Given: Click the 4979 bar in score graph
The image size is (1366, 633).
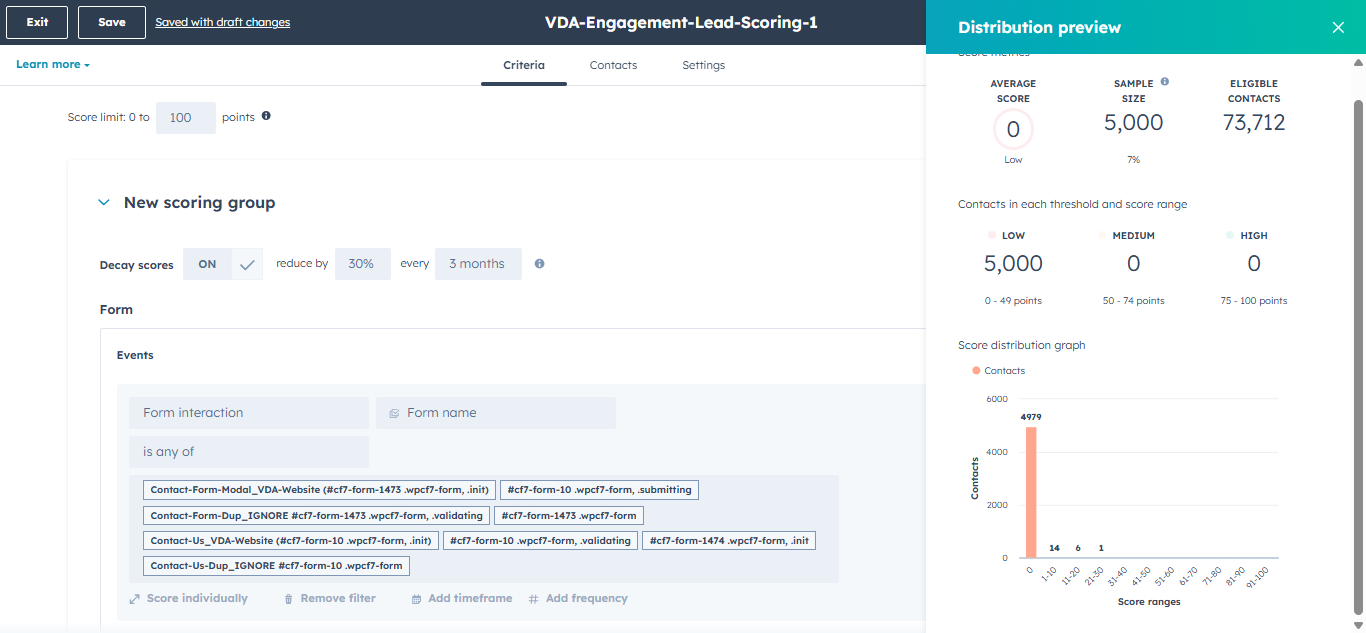Looking at the screenshot, I should 1031,492.
